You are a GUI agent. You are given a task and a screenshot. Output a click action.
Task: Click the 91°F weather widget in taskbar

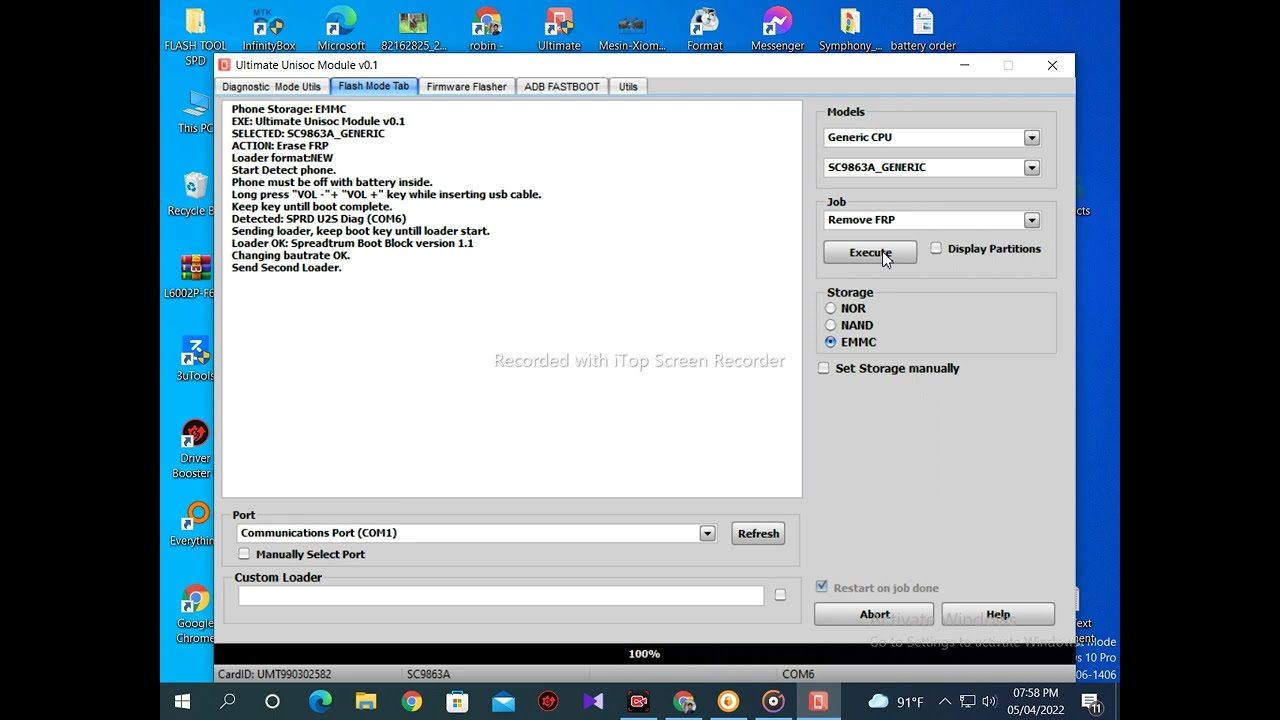point(896,702)
